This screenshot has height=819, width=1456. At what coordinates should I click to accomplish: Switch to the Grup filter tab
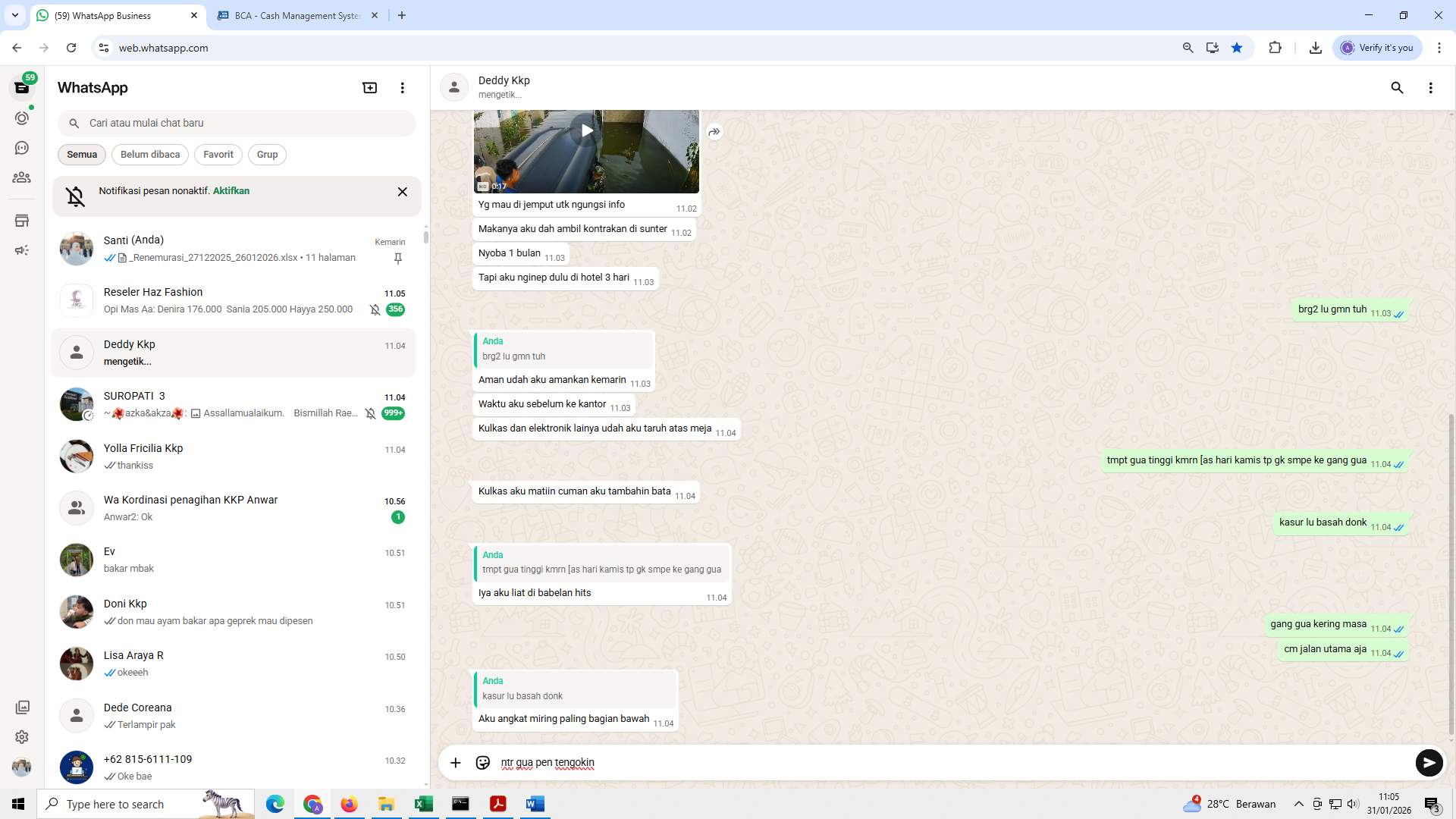[x=267, y=154]
